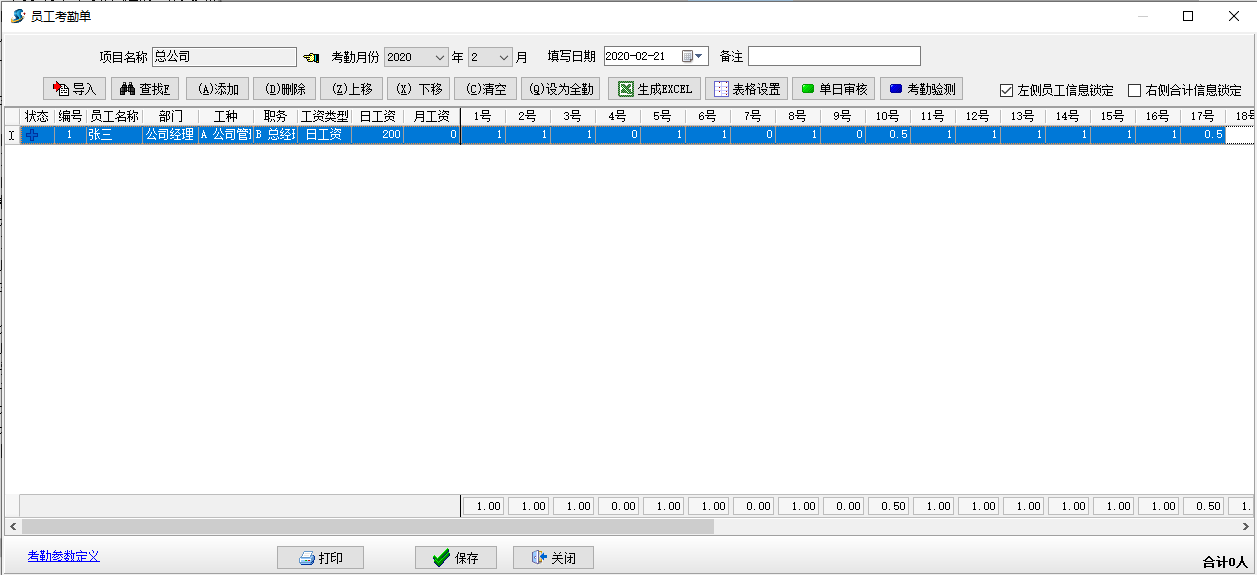Click the horizontal scrollbar right arrow
This screenshot has height=575, width=1257.
[1245, 526]
